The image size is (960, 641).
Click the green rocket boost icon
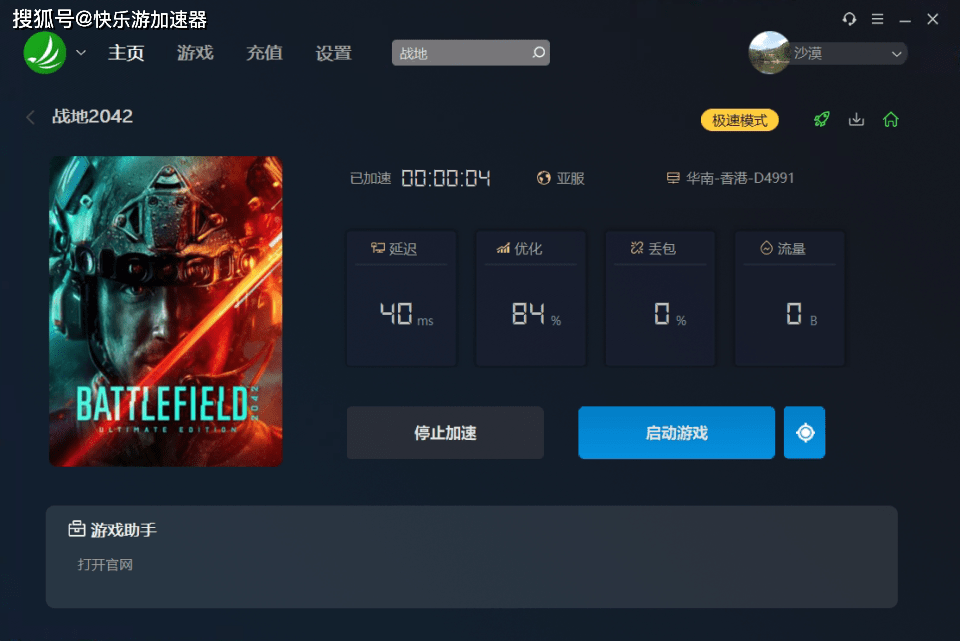(x=822, y=119)
